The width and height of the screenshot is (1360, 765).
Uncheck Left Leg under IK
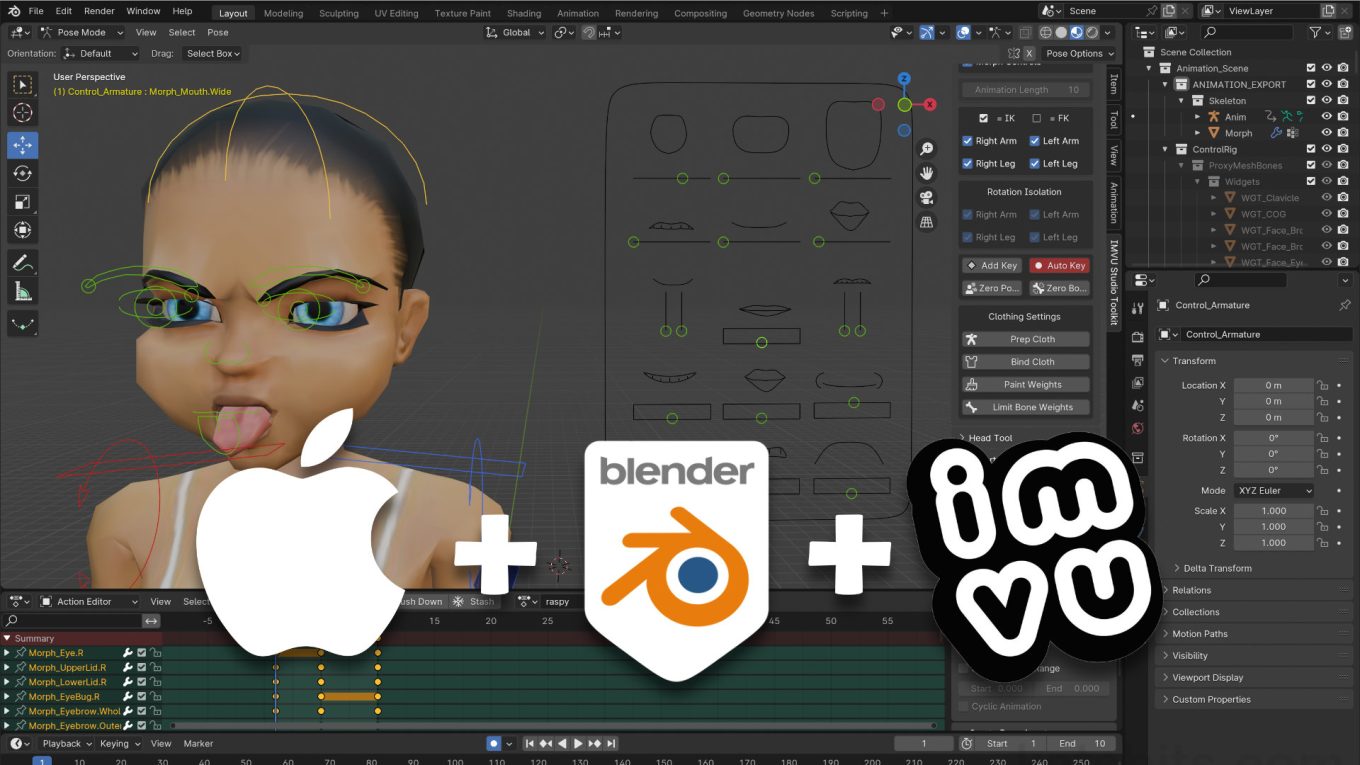coord(1034,164)
